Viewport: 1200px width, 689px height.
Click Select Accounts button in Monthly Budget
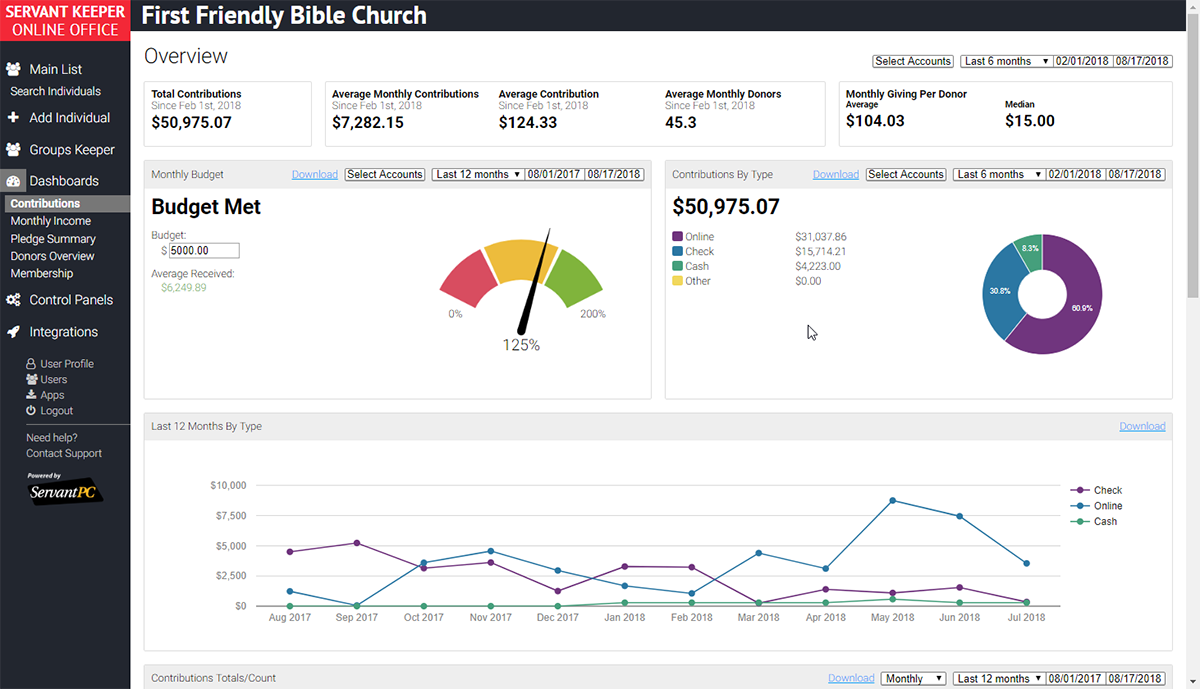click(385, 174)
